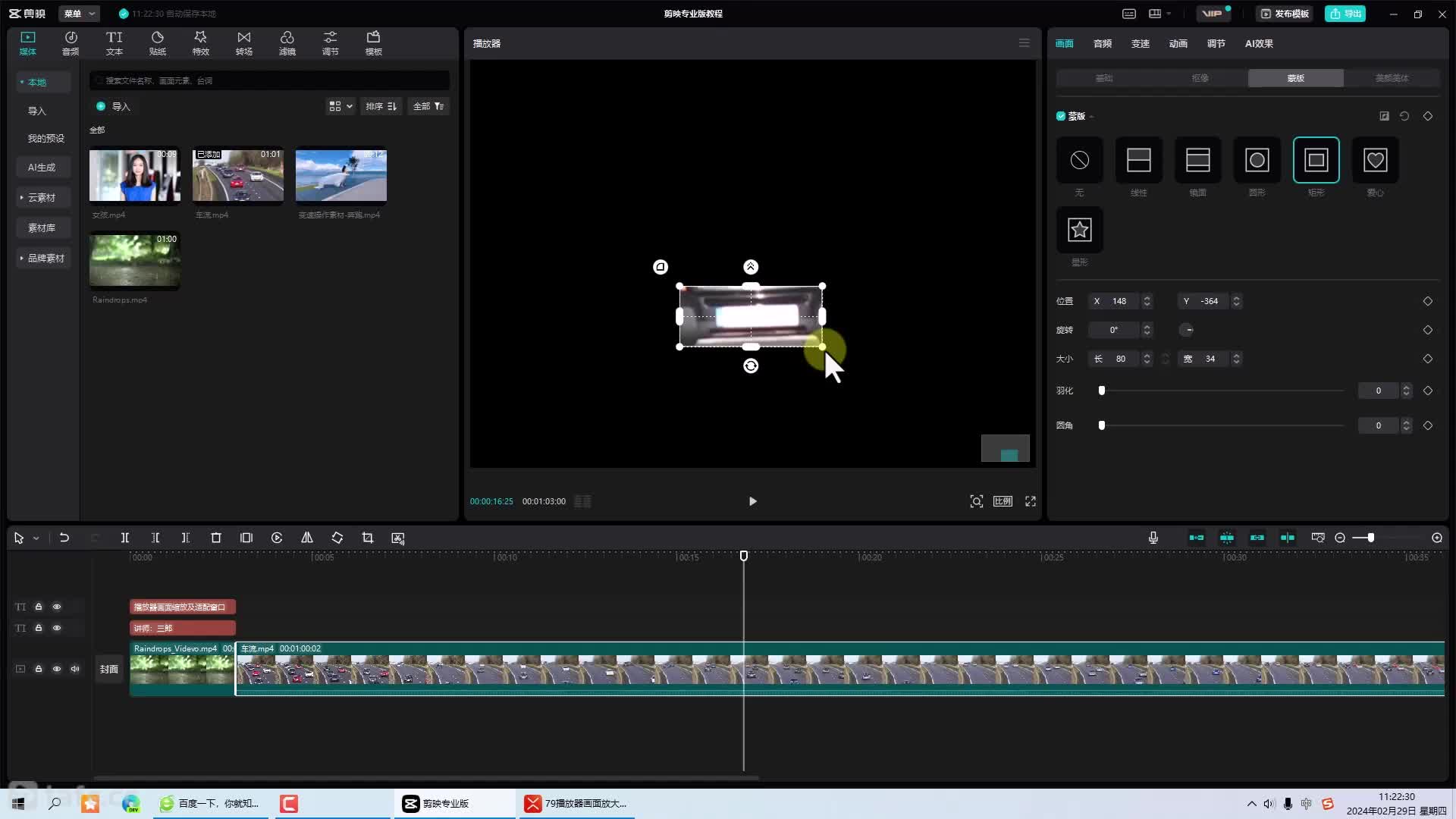The image size is (1456, 819).
Task: Open the 文本 (Text) tool
Action: coord(114,43)
